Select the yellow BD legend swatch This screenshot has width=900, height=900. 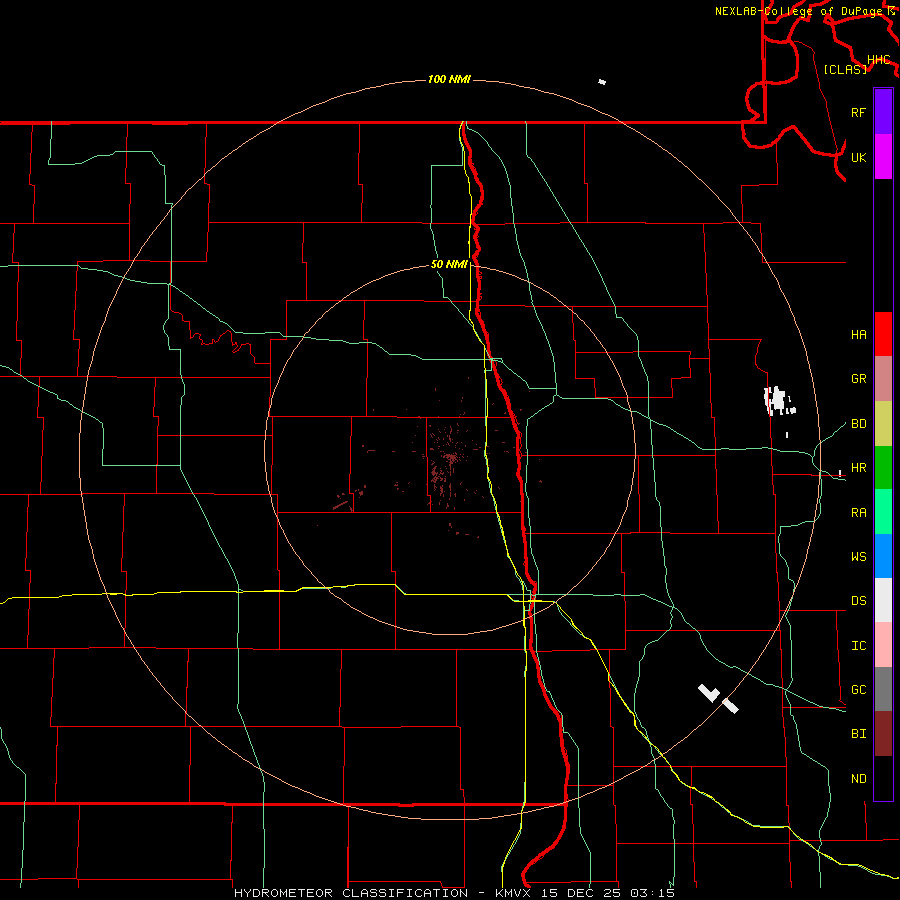(x=883, y=423)
